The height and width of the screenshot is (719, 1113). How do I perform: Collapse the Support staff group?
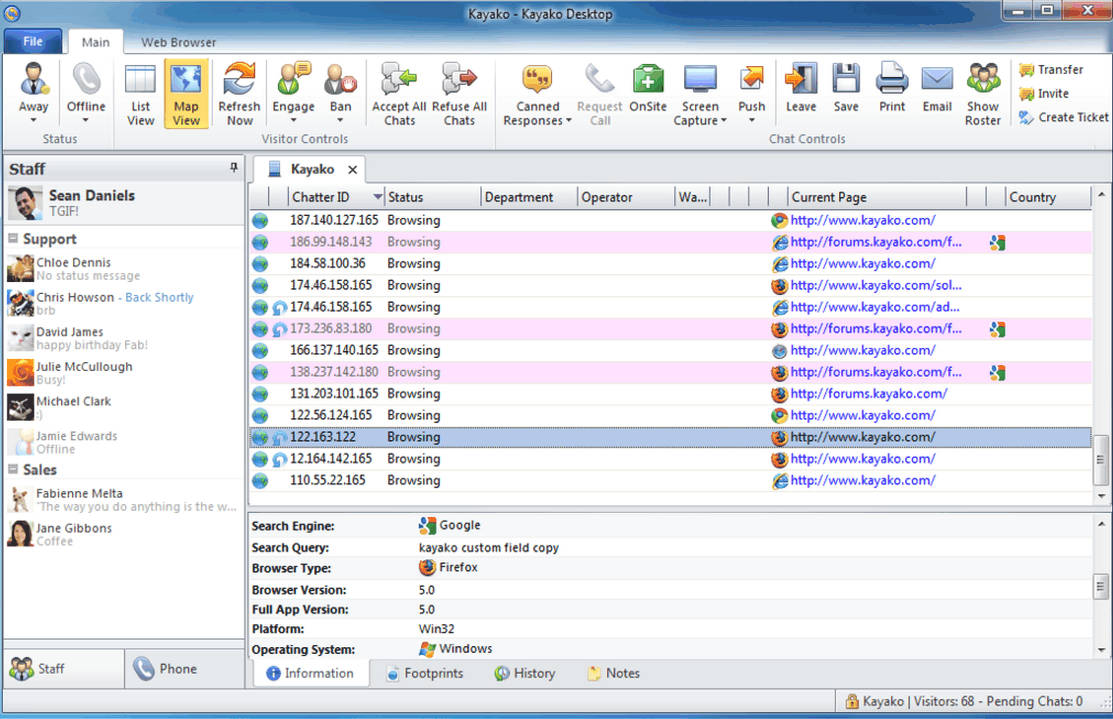point(14,239)
